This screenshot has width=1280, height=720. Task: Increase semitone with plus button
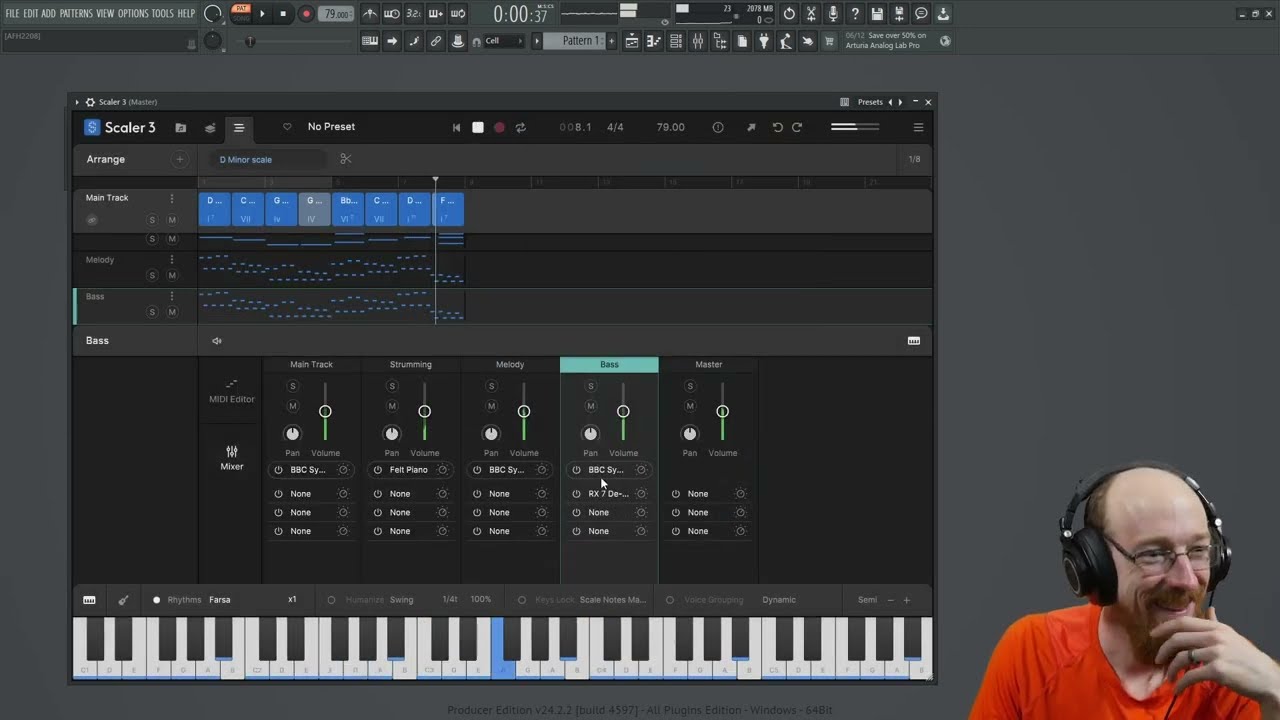click(x=907, y=600)
